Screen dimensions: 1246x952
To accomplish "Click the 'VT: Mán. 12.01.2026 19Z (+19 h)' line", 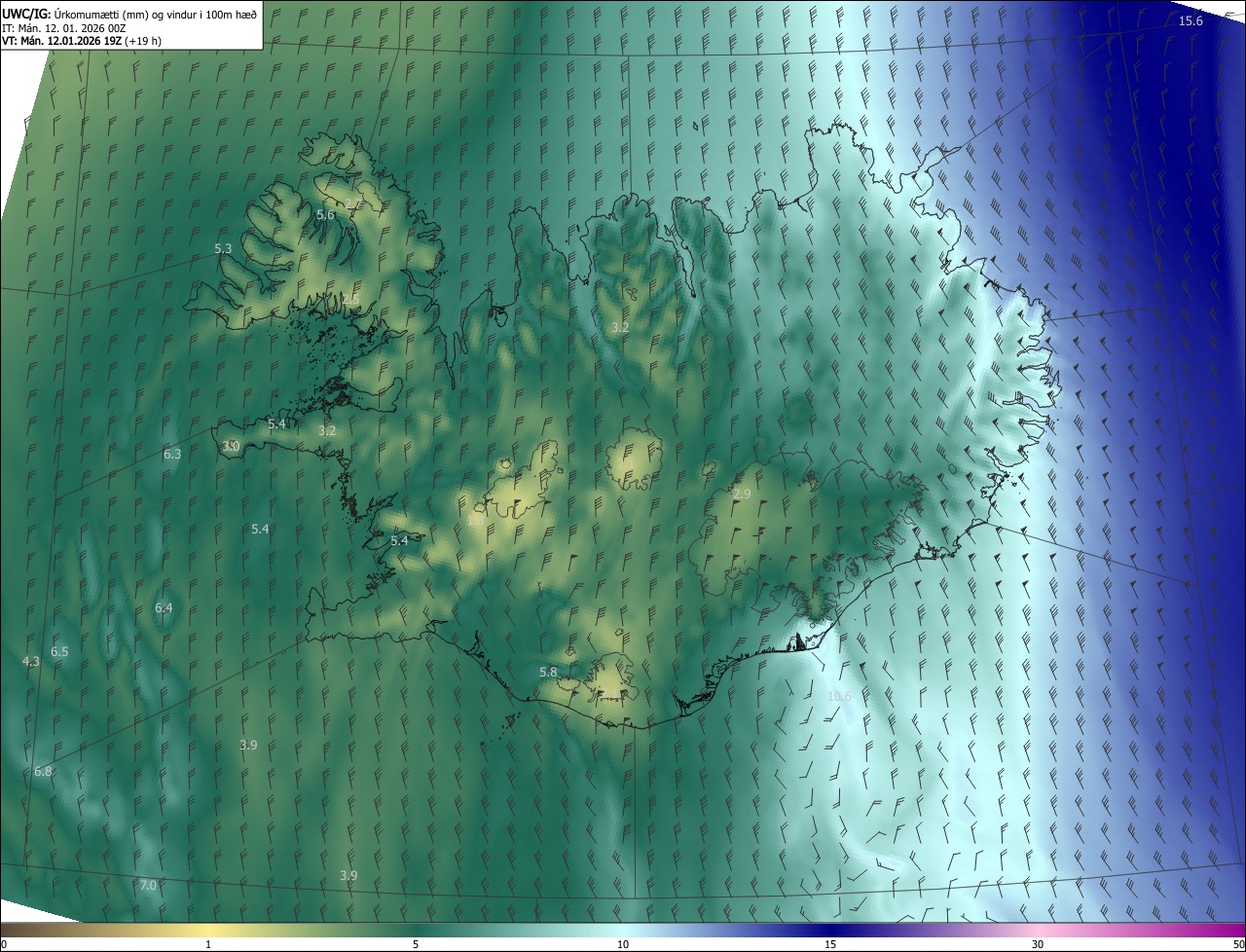I will click(x=82, y=41).
